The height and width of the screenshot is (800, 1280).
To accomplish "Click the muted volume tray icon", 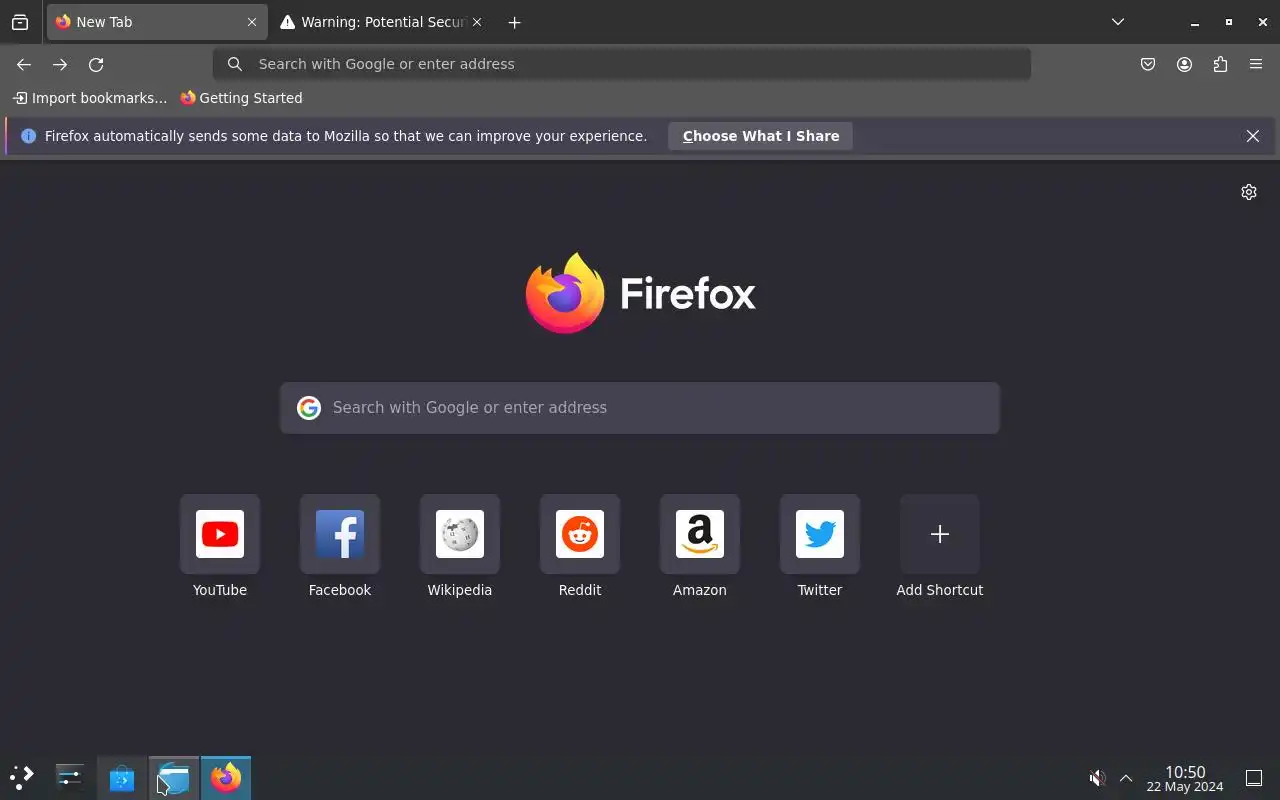I will pos(1097,778).
